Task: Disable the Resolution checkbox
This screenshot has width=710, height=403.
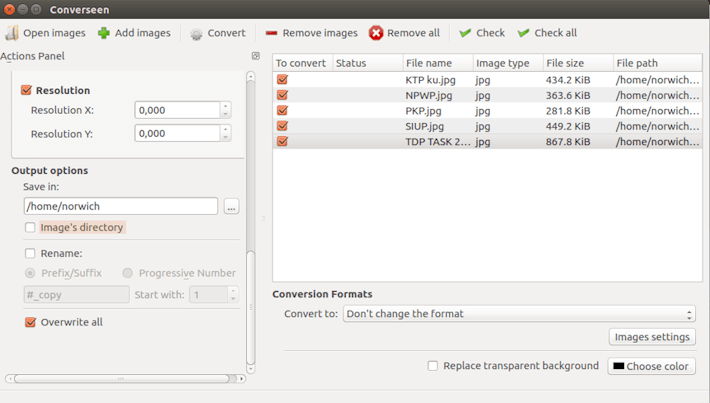Action: click(x=27, y=90)
